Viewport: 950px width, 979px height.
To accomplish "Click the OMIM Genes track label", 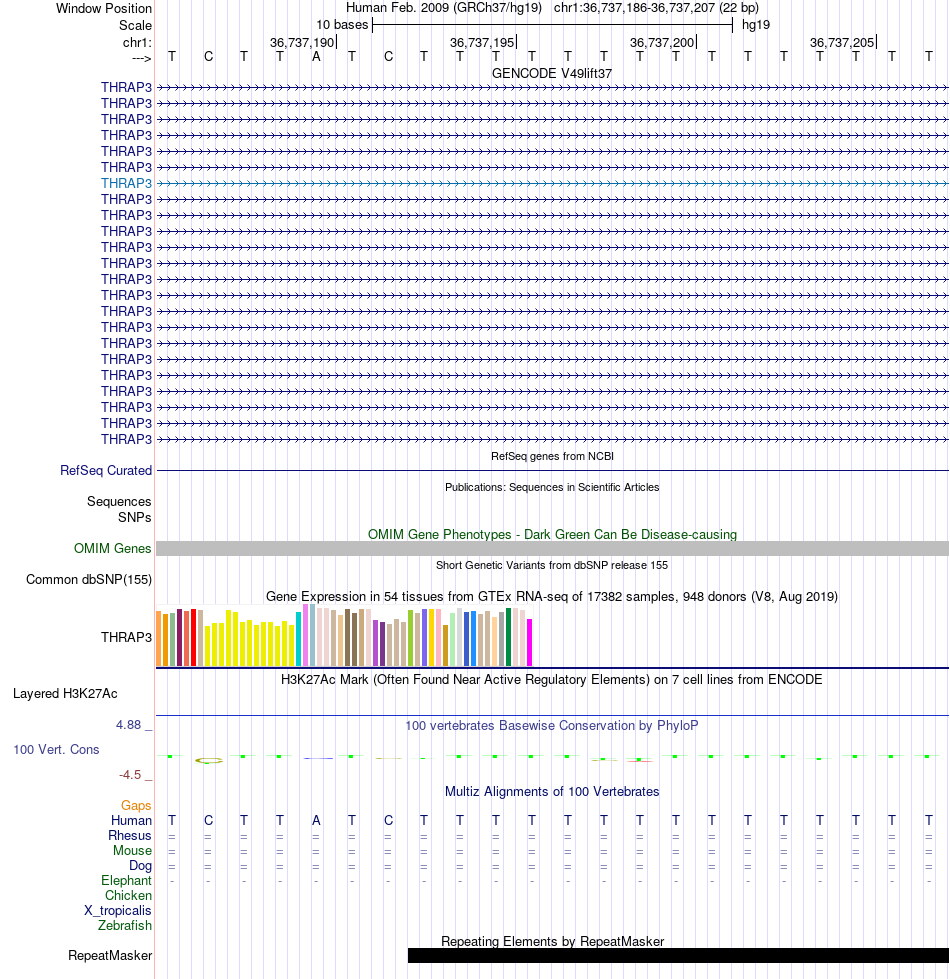I will pyautogui.click(x=112, y=549).
